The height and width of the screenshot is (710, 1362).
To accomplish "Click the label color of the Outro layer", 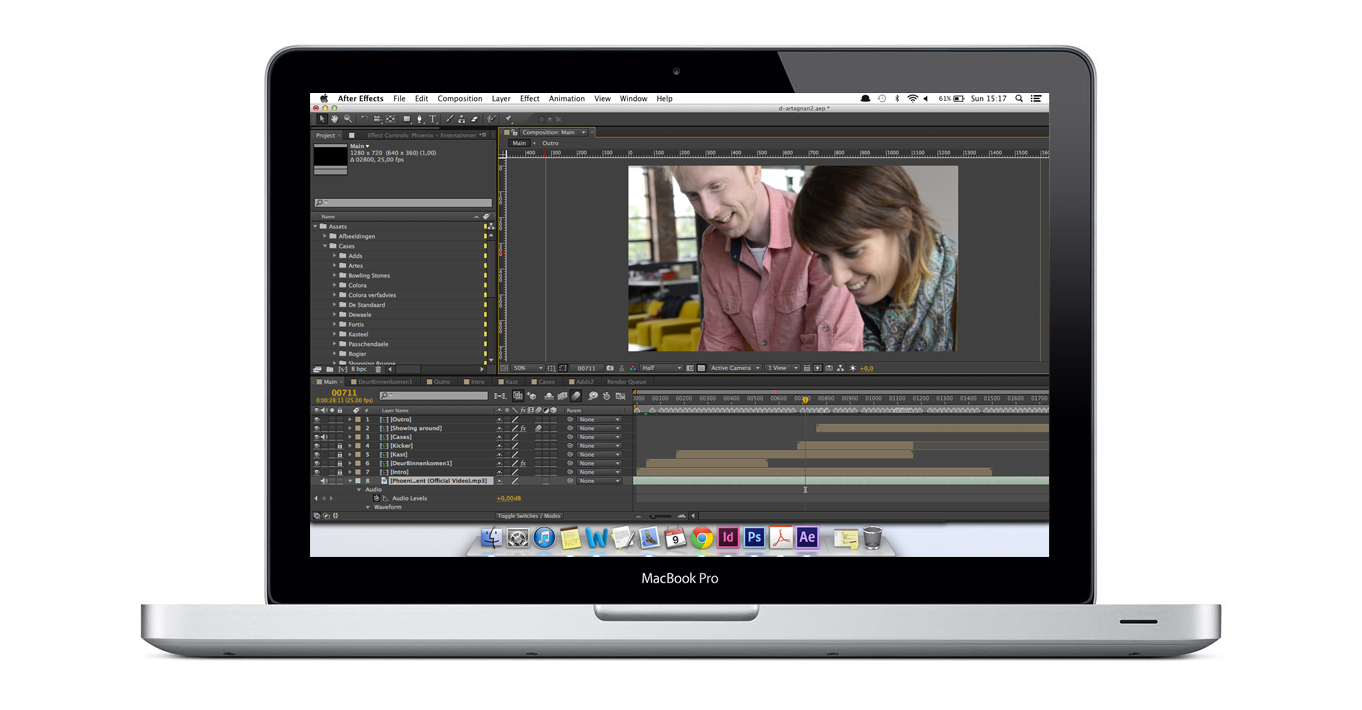I will pos(357,420).
